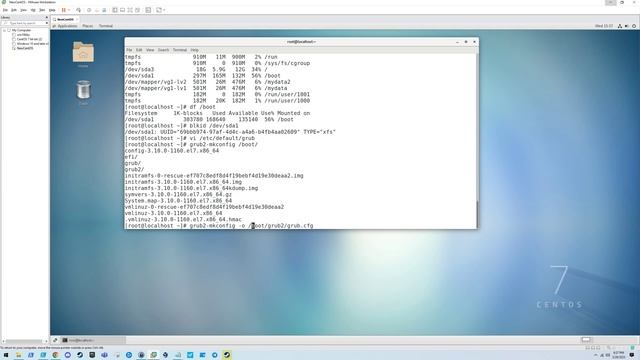Enter full screen mode via toolbar icon
The width and height of the screenshot is (640, 360).
pos(130,10)
